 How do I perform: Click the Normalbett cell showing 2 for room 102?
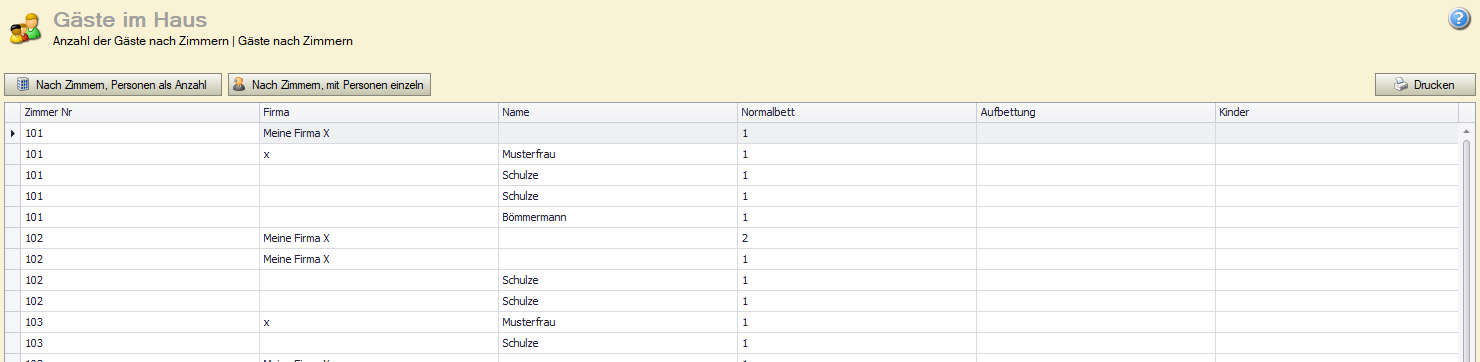tap(857, 238)
